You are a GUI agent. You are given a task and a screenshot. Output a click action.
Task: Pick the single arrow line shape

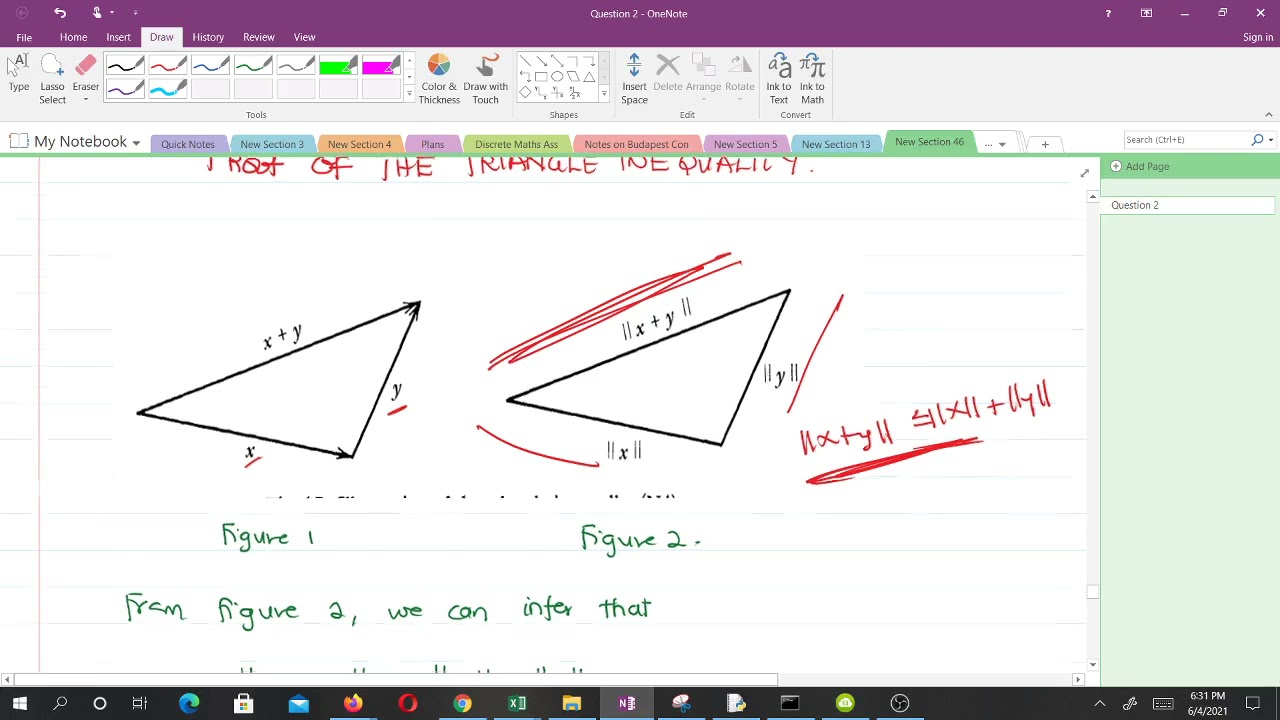tap(541, 60)
